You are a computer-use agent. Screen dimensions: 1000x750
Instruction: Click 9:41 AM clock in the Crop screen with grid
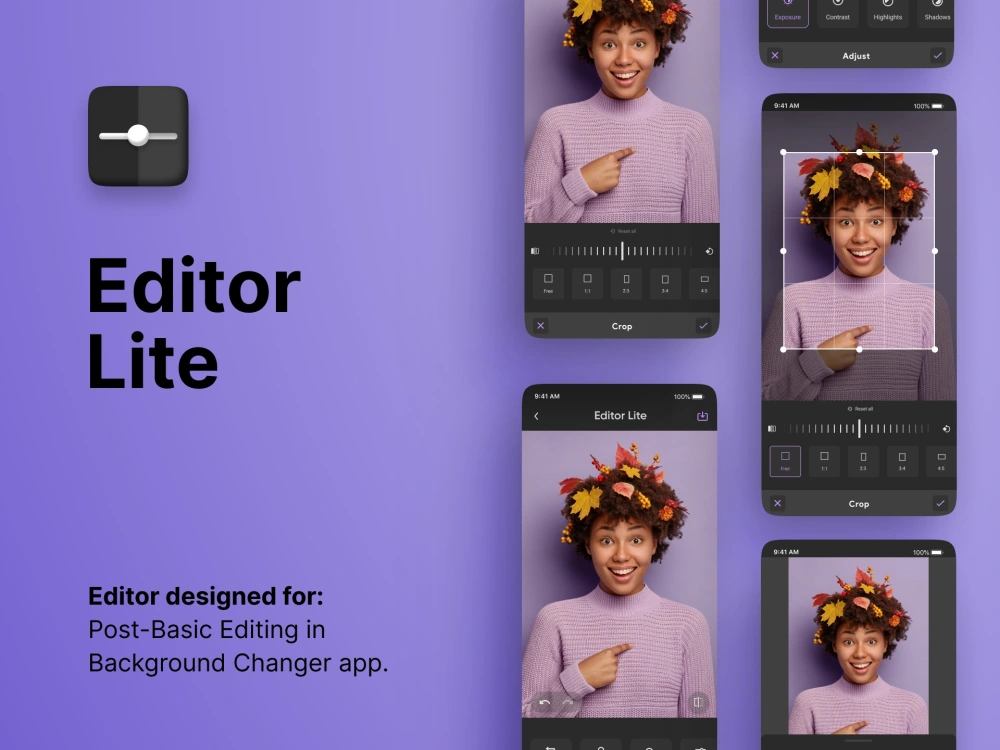tap(786, 106)
